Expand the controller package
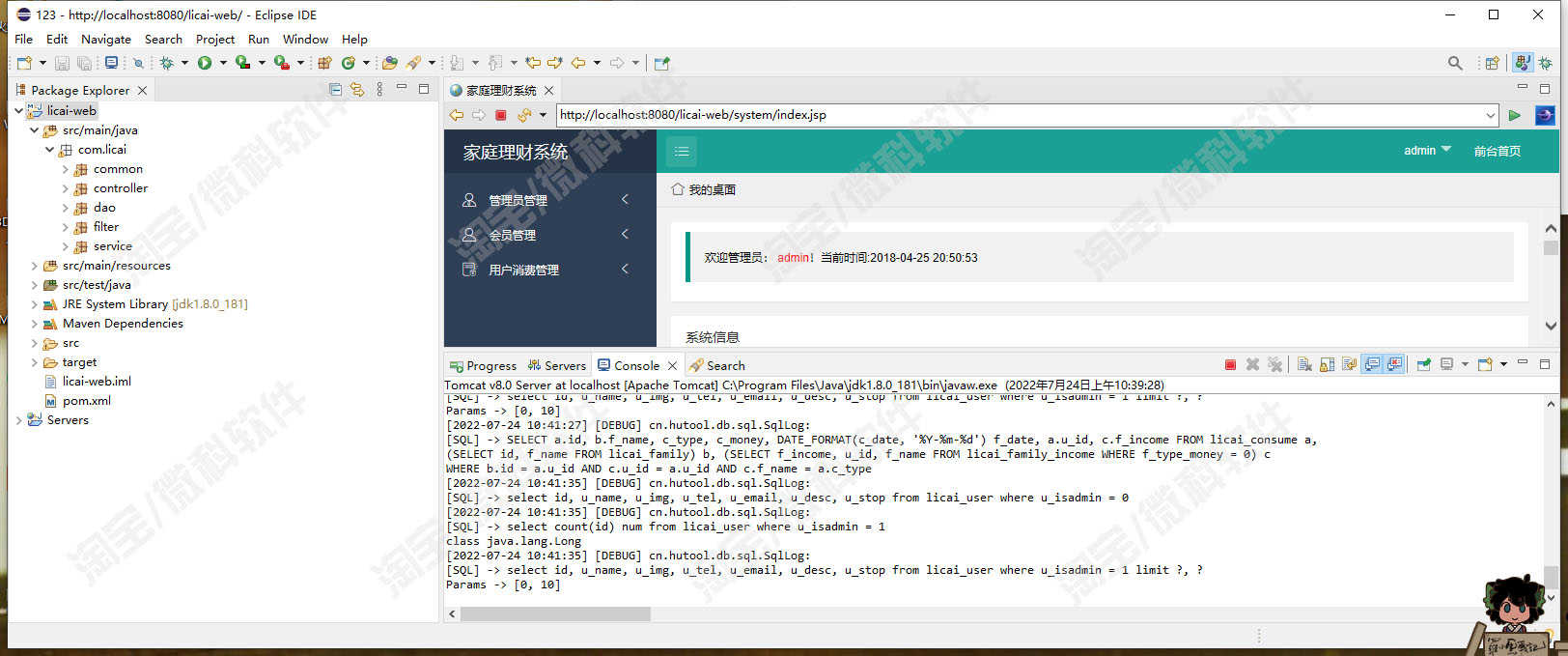1568x656 pixels. (x=65, y=188)
